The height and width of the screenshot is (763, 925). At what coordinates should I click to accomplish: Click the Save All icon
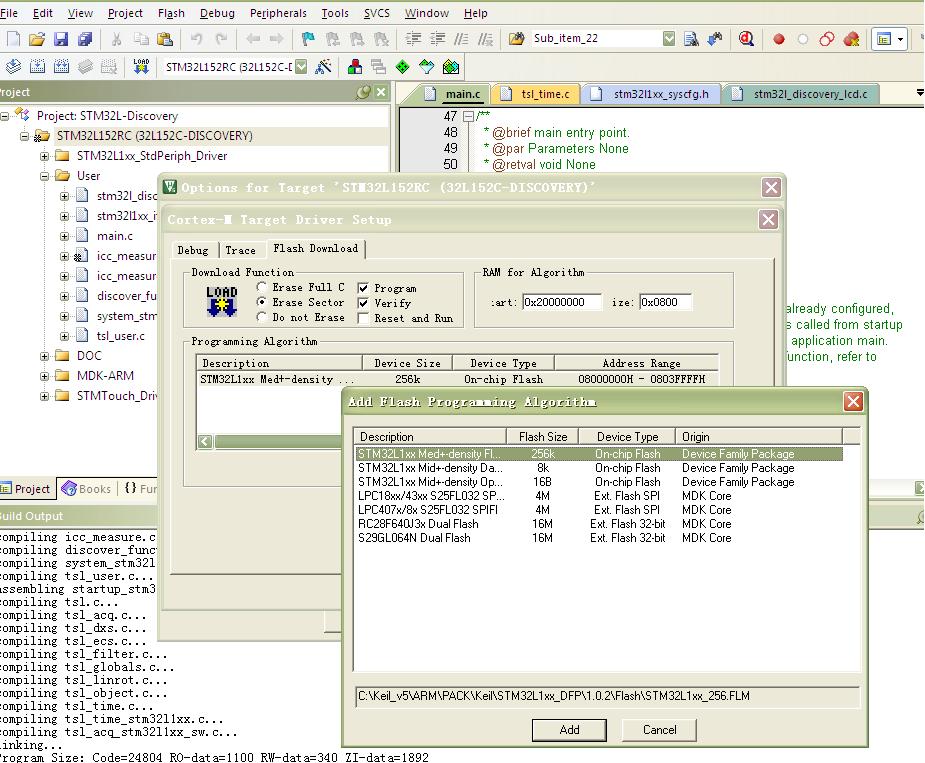[x=85, y=39]
